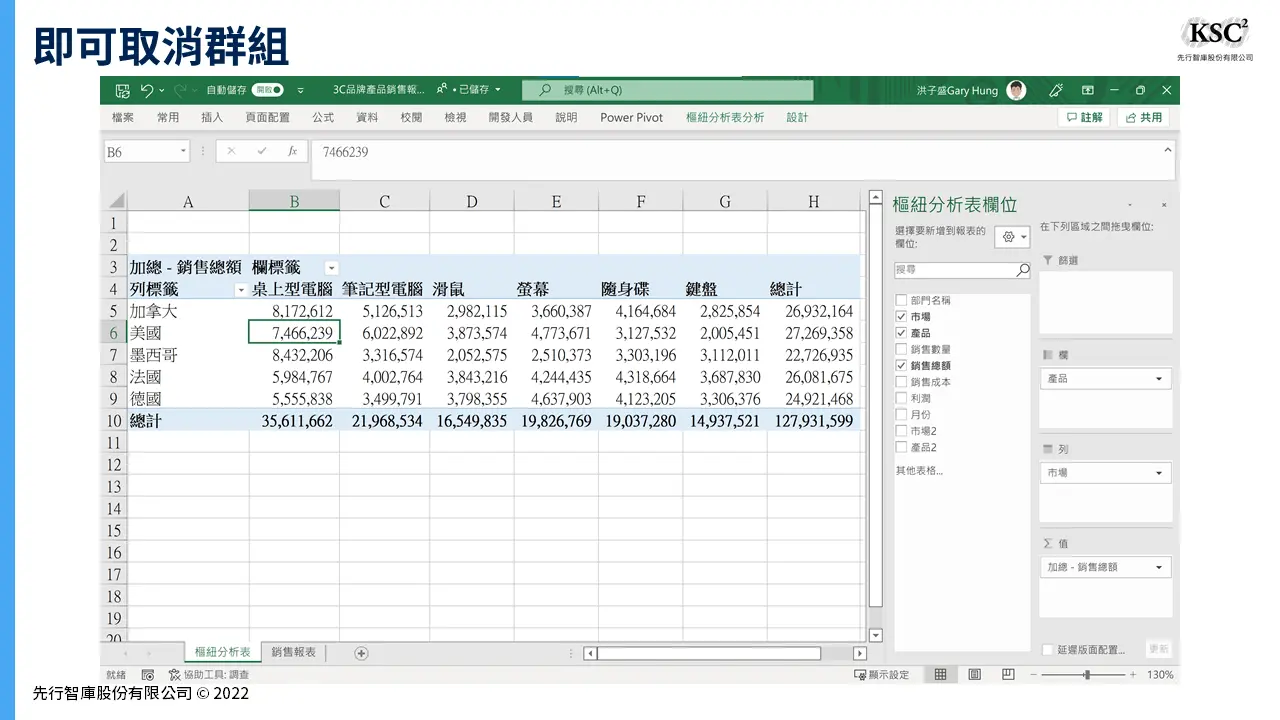Screen dimensions: 1280x720
Task: Click the 共用 Share button
Action: 1143,117
